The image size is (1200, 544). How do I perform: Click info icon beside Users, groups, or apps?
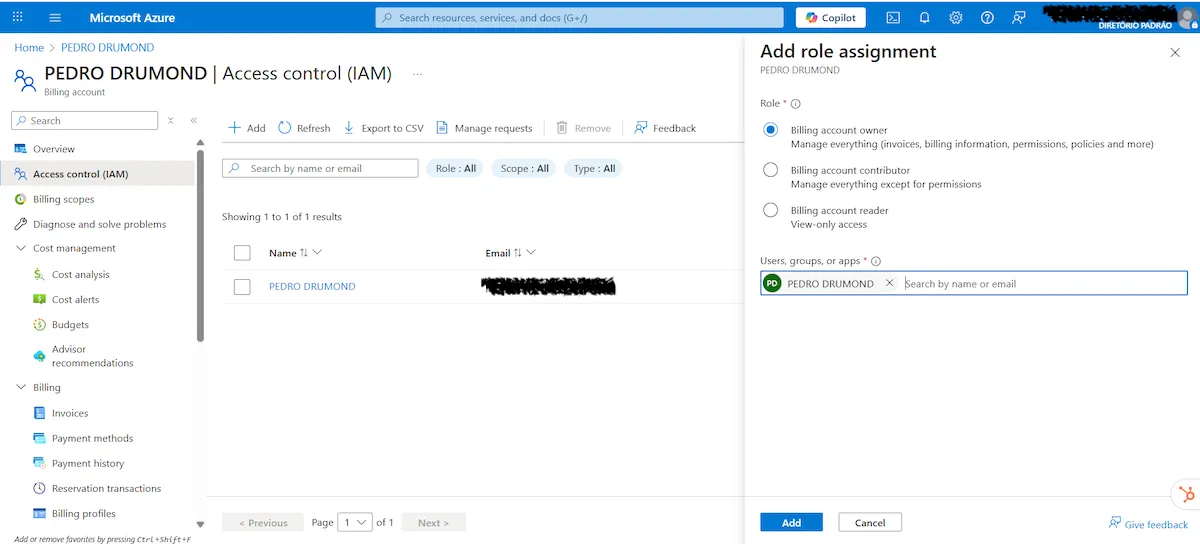876,261
